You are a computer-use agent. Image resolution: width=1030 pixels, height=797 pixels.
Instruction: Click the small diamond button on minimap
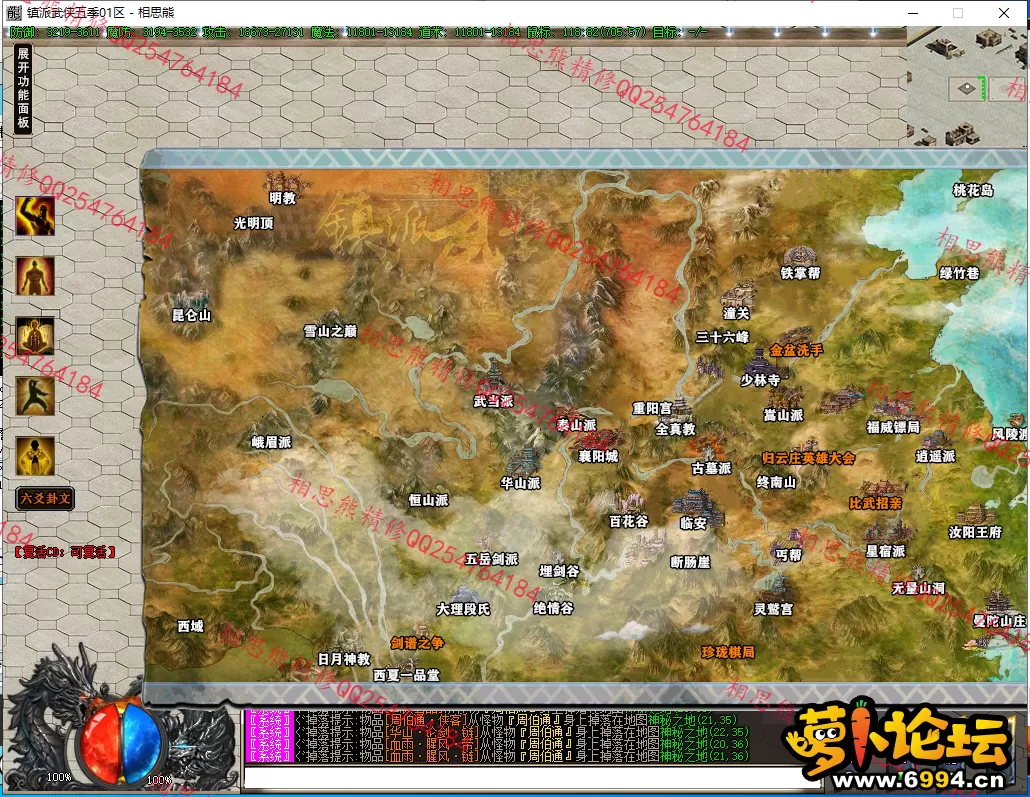[966, 88]
